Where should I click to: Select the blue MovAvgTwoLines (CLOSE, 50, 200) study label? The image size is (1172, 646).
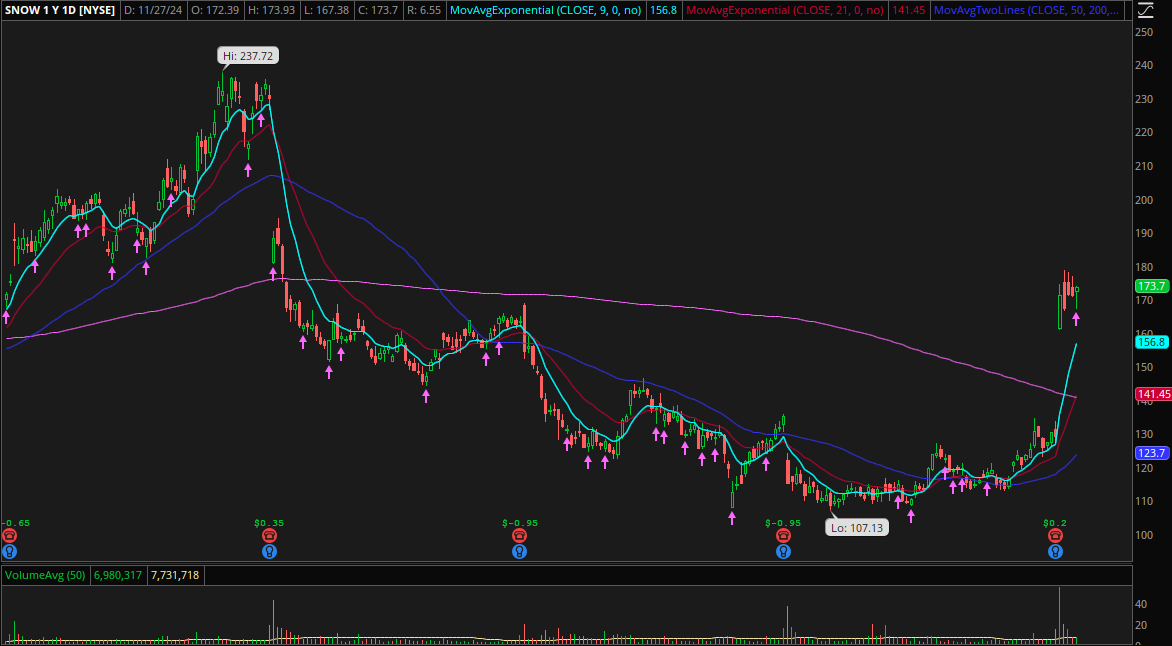[1028, 10]
